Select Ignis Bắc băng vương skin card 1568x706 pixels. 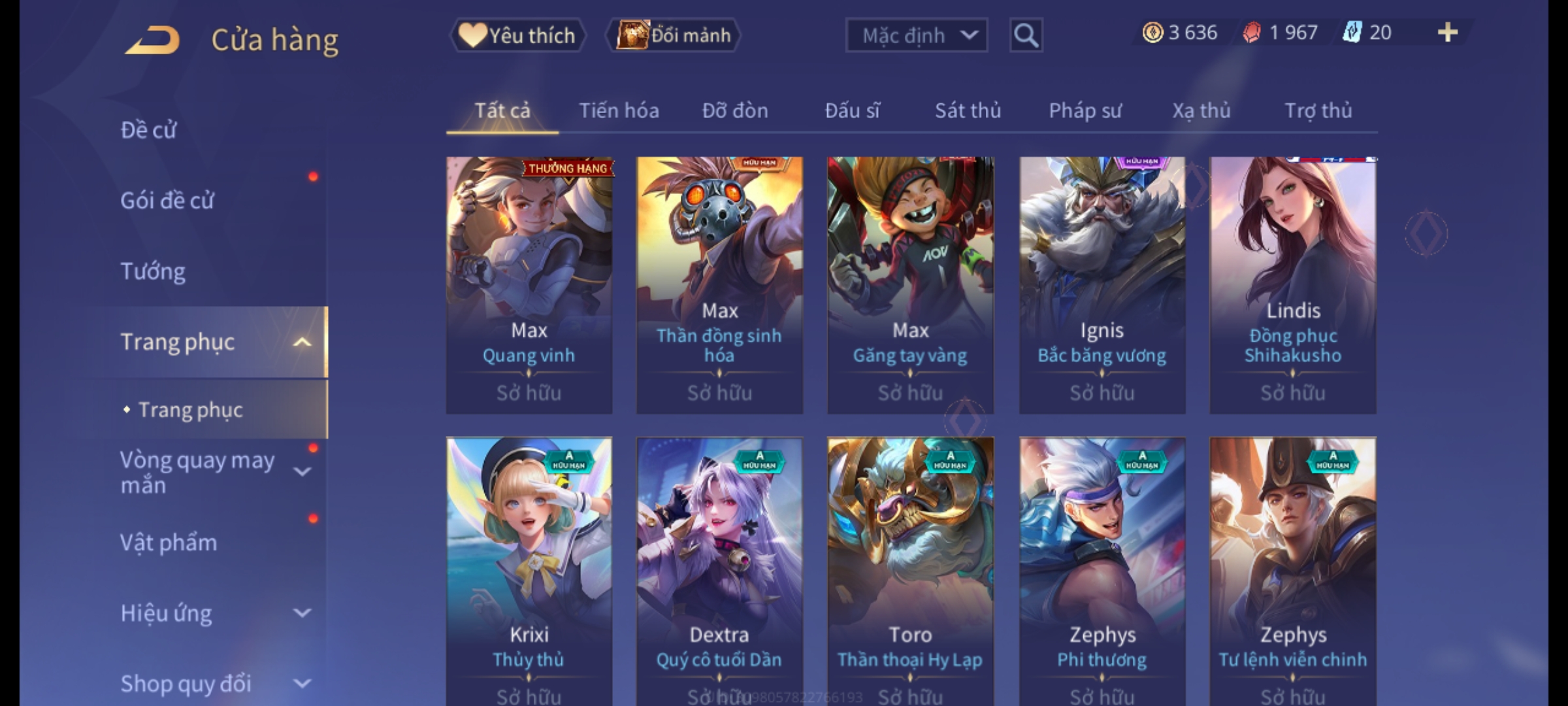point(1102,285)
